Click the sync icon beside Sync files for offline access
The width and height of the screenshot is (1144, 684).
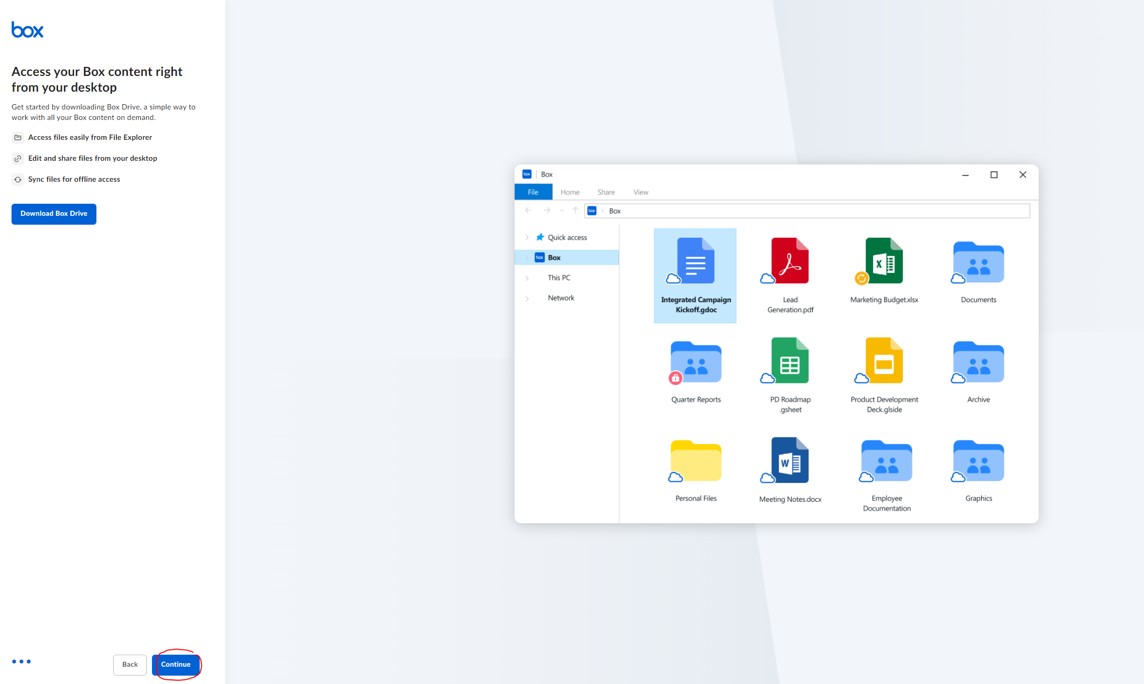[x=18, y=179]
